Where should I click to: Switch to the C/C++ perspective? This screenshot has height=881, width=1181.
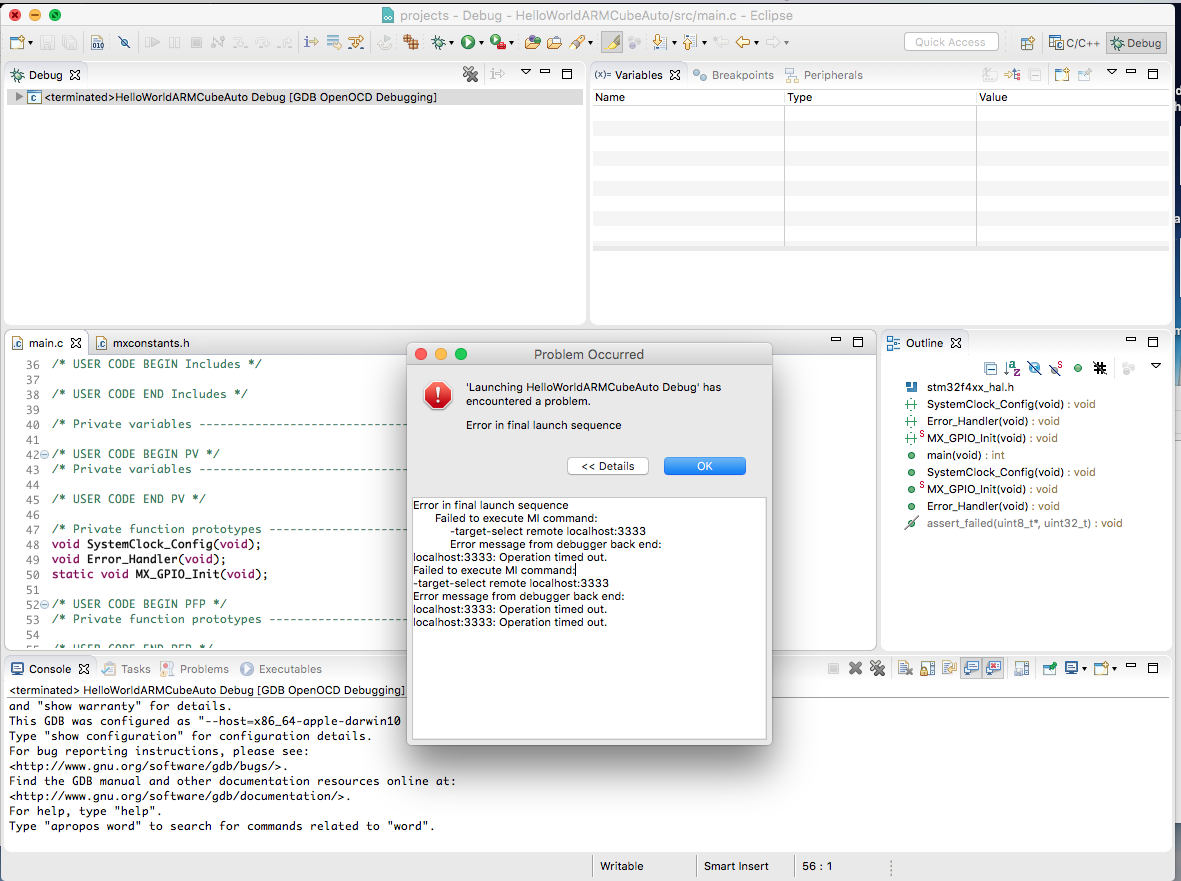(x=1074, y=43)
